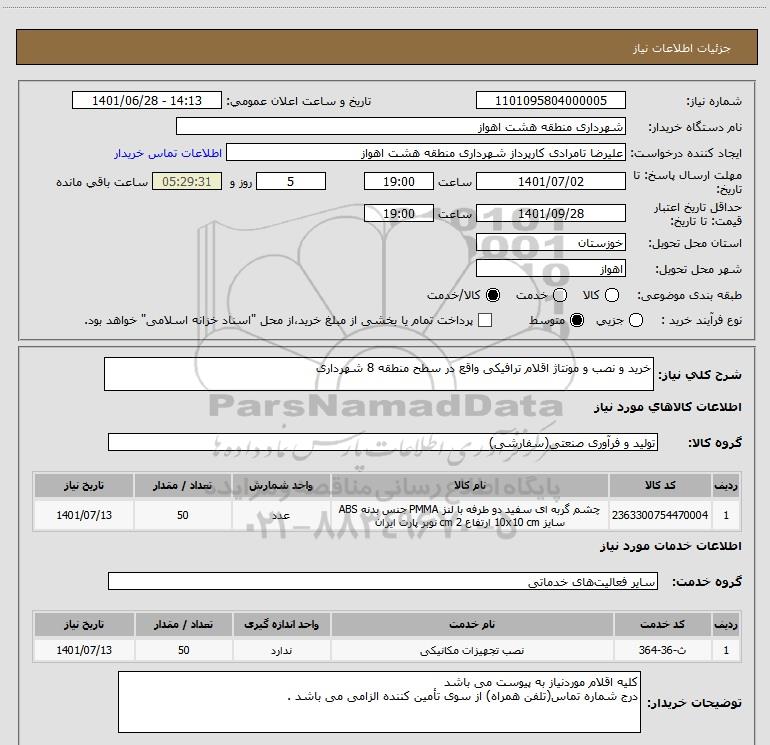Image resolution: width=770 pixels, height=745 pixels.
Task: Click the گروه کالا field تولید و فرآوری صنعتی
Action: 383,442
